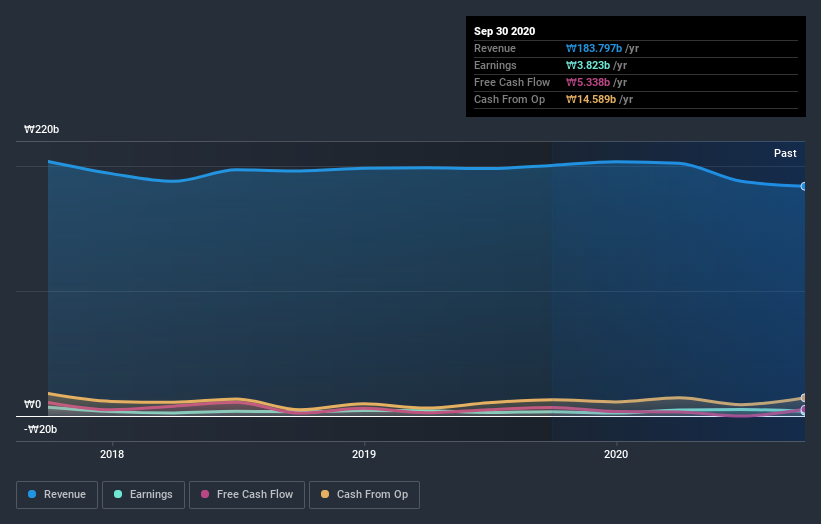Click the ₩14.589b cash from op value

(x=591, y=99)
